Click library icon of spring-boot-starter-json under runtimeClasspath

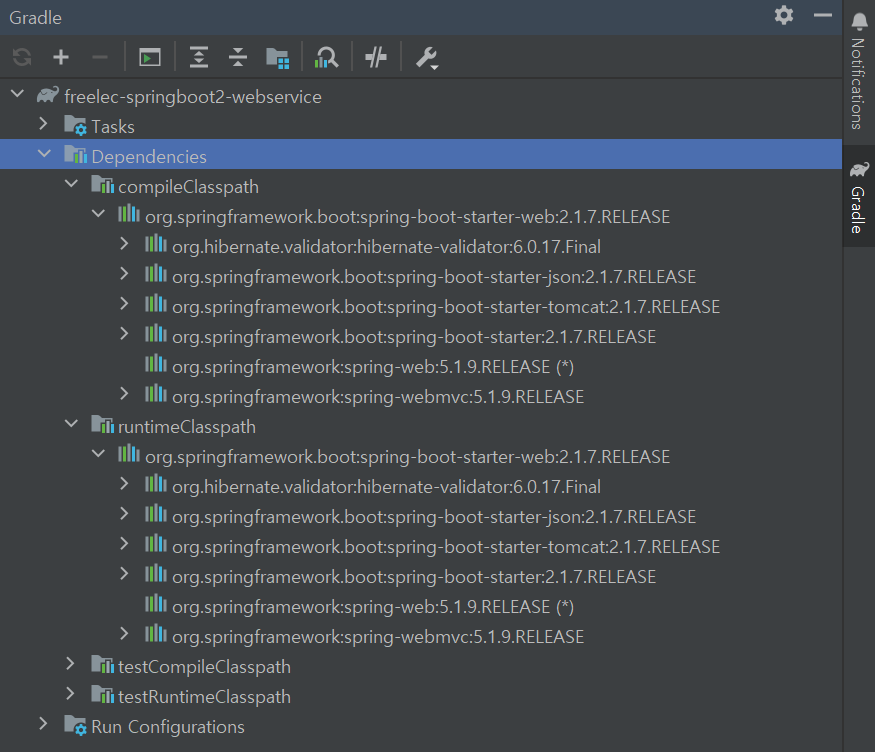click(x=156, y=513)
